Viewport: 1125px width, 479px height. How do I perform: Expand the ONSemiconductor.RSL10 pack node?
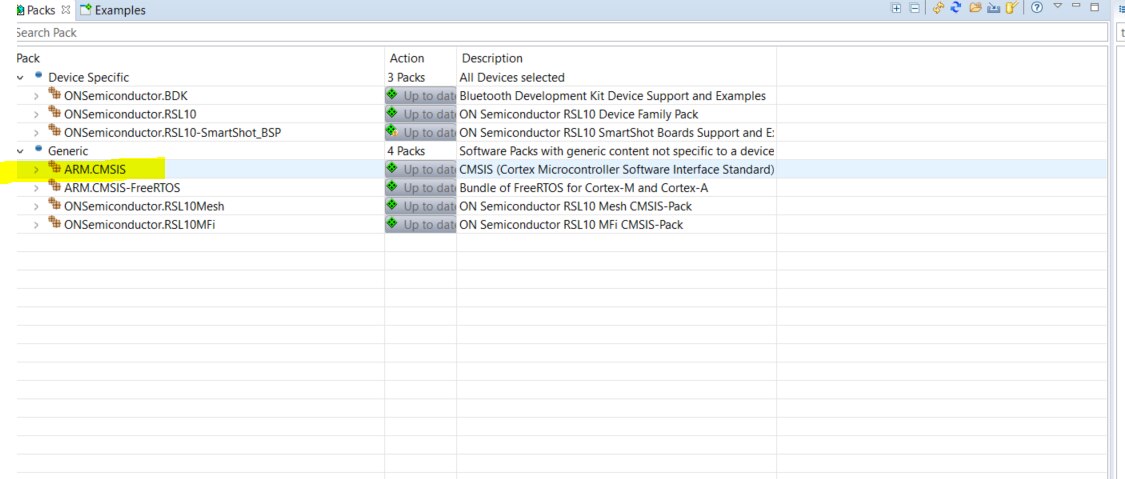click(37, 114)
